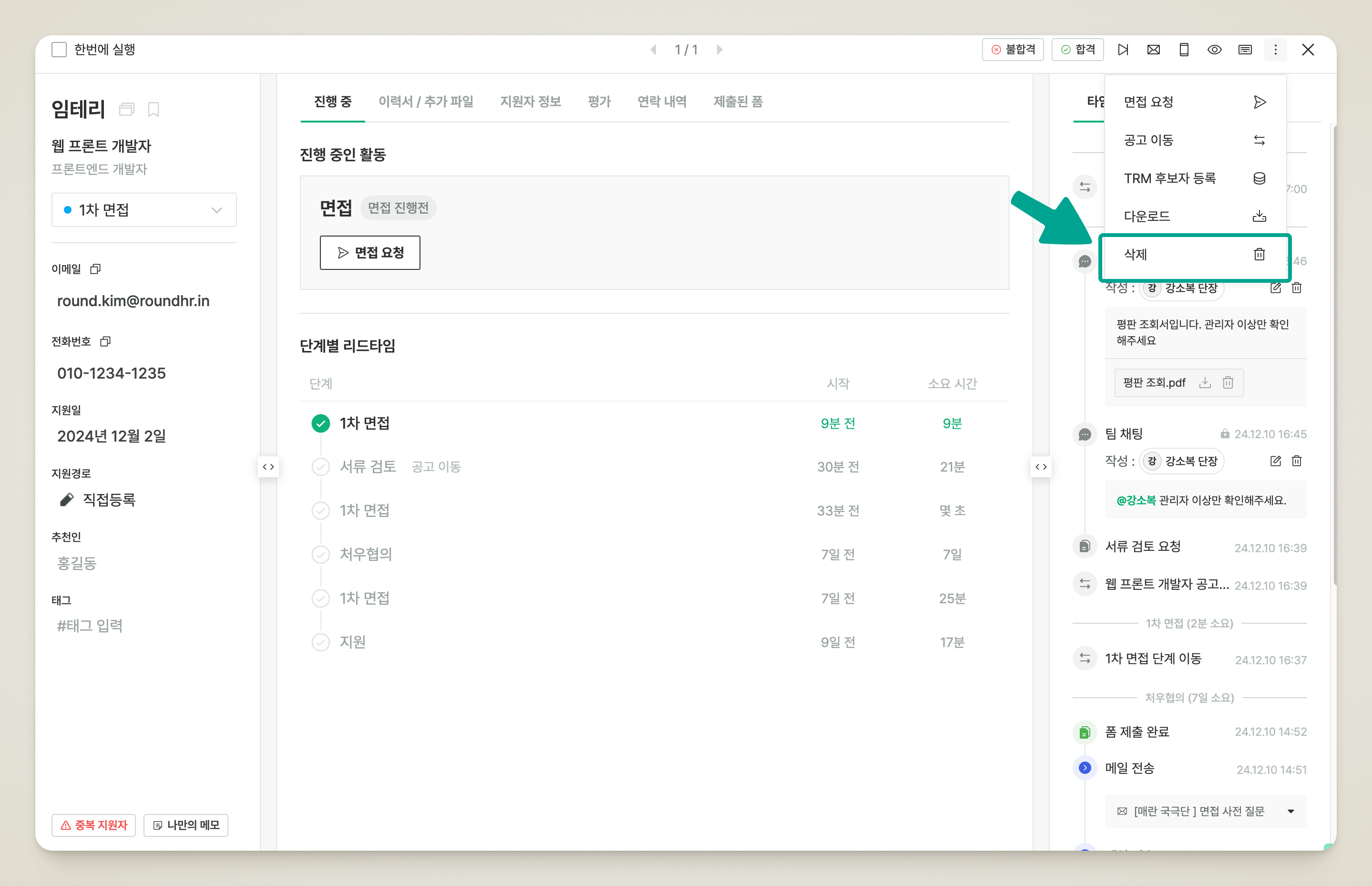Switch to the 이력서 / 추가 파일 tab
The height and width of the screenshot is (886, 1372).
coord(426,102)
